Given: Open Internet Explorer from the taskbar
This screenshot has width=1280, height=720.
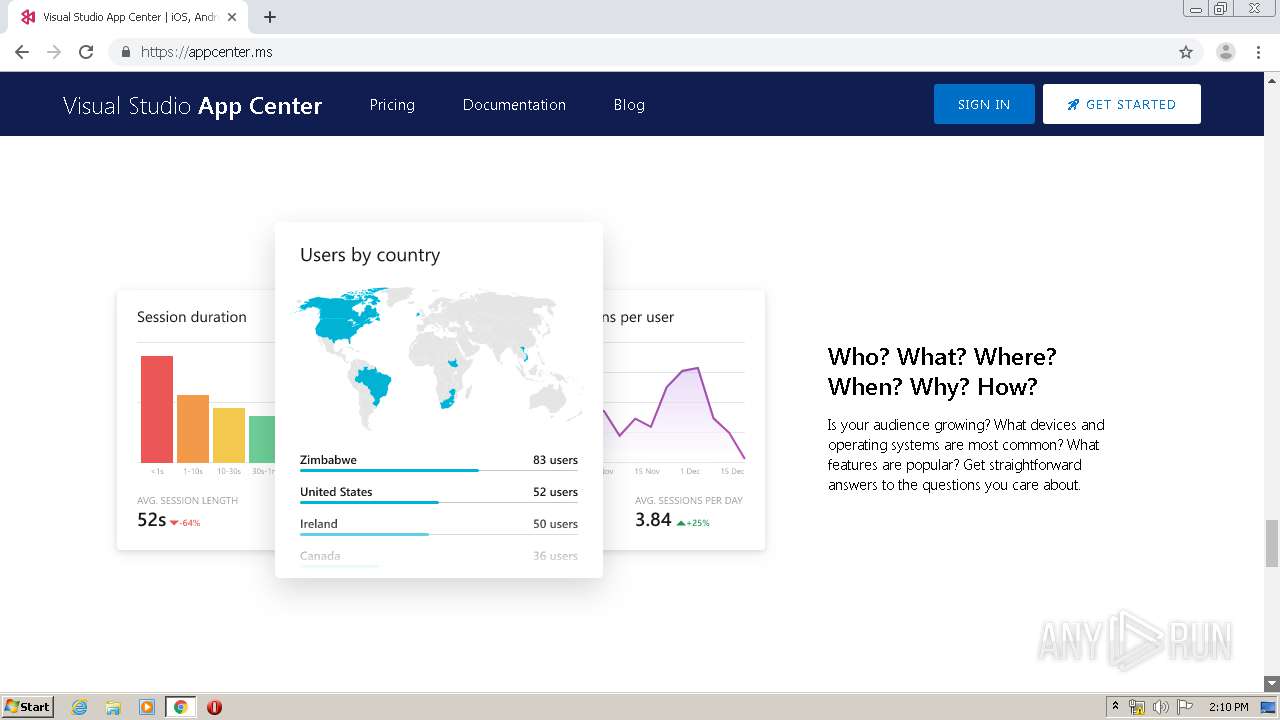Looking at the screenshot, I should (x=79, y=707).
